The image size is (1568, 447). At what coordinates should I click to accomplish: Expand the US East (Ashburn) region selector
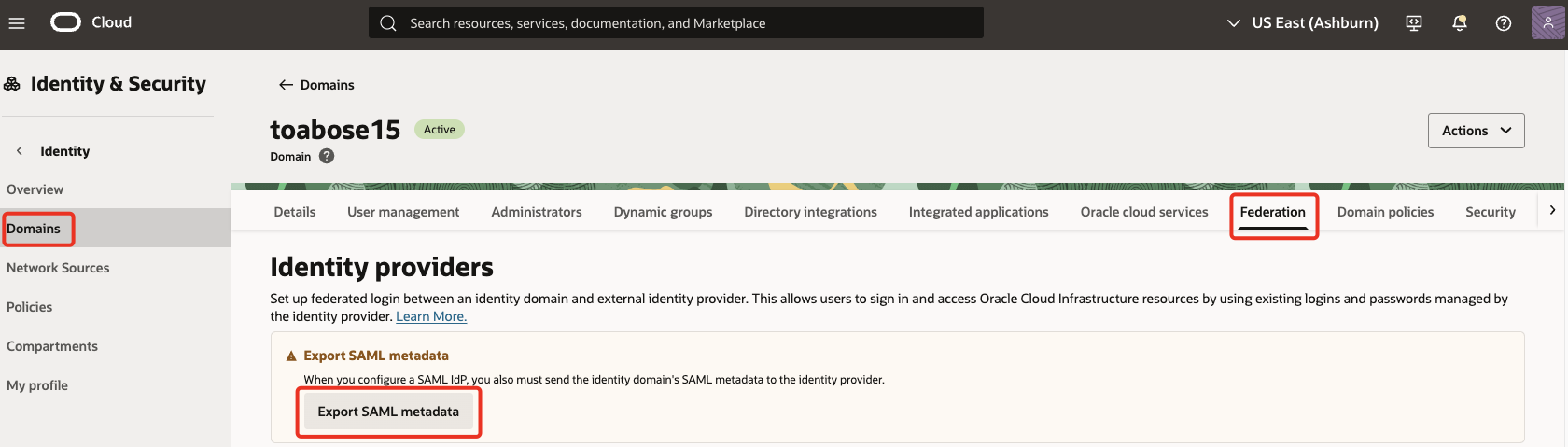point(1302,23)
